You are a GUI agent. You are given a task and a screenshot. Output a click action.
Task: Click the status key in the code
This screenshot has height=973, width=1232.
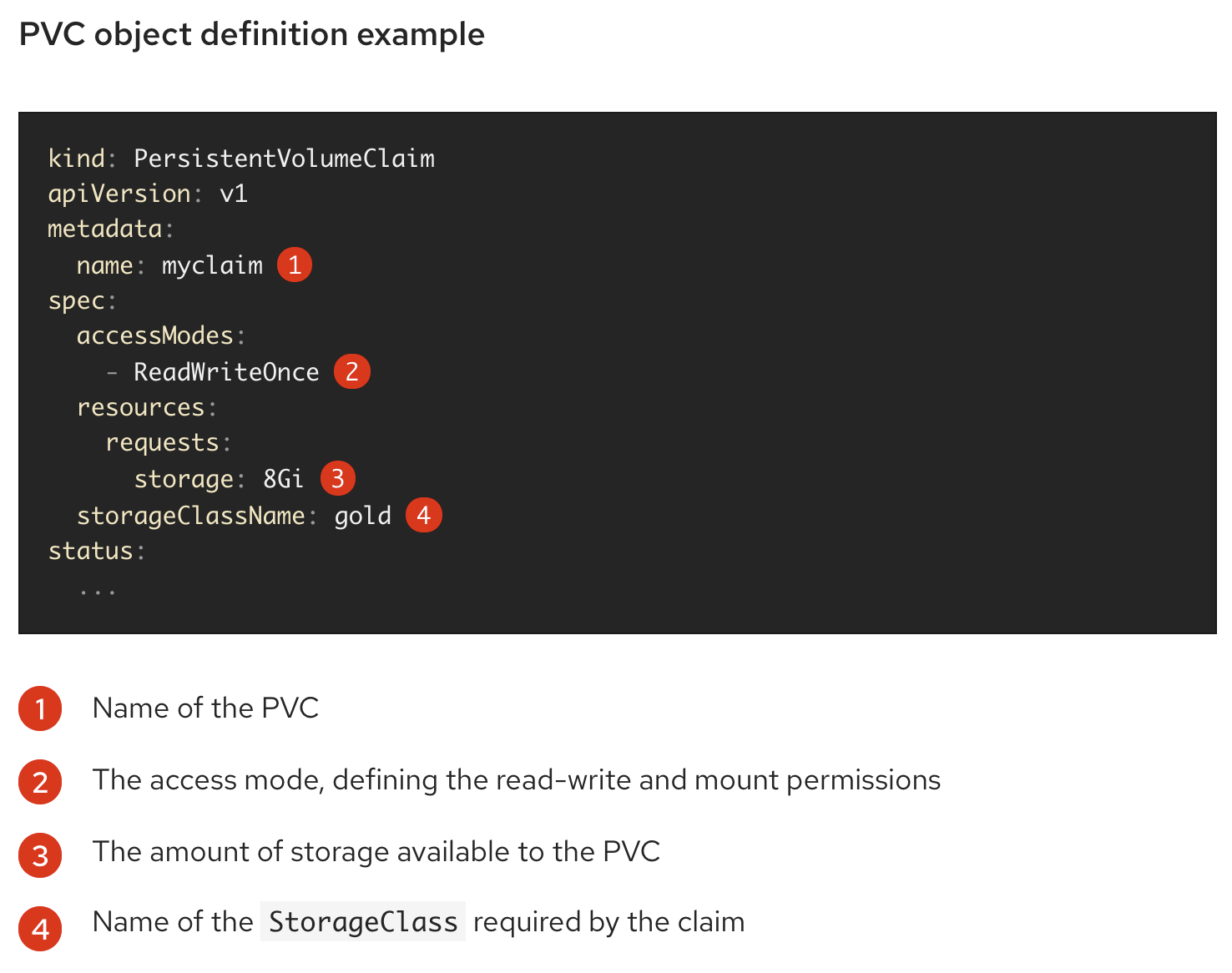point(91,551)
